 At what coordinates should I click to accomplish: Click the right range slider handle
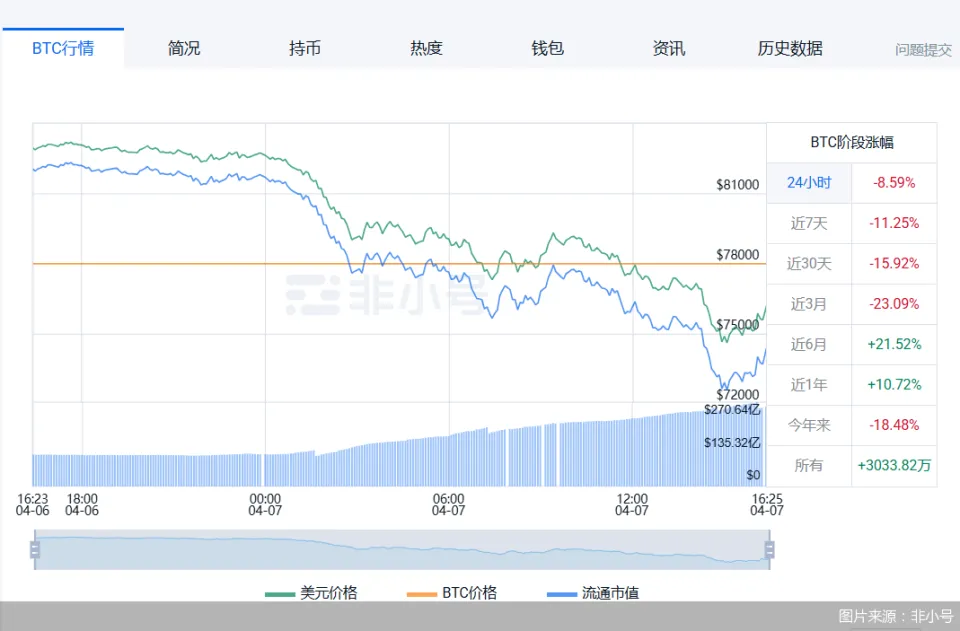click(770, 550)
